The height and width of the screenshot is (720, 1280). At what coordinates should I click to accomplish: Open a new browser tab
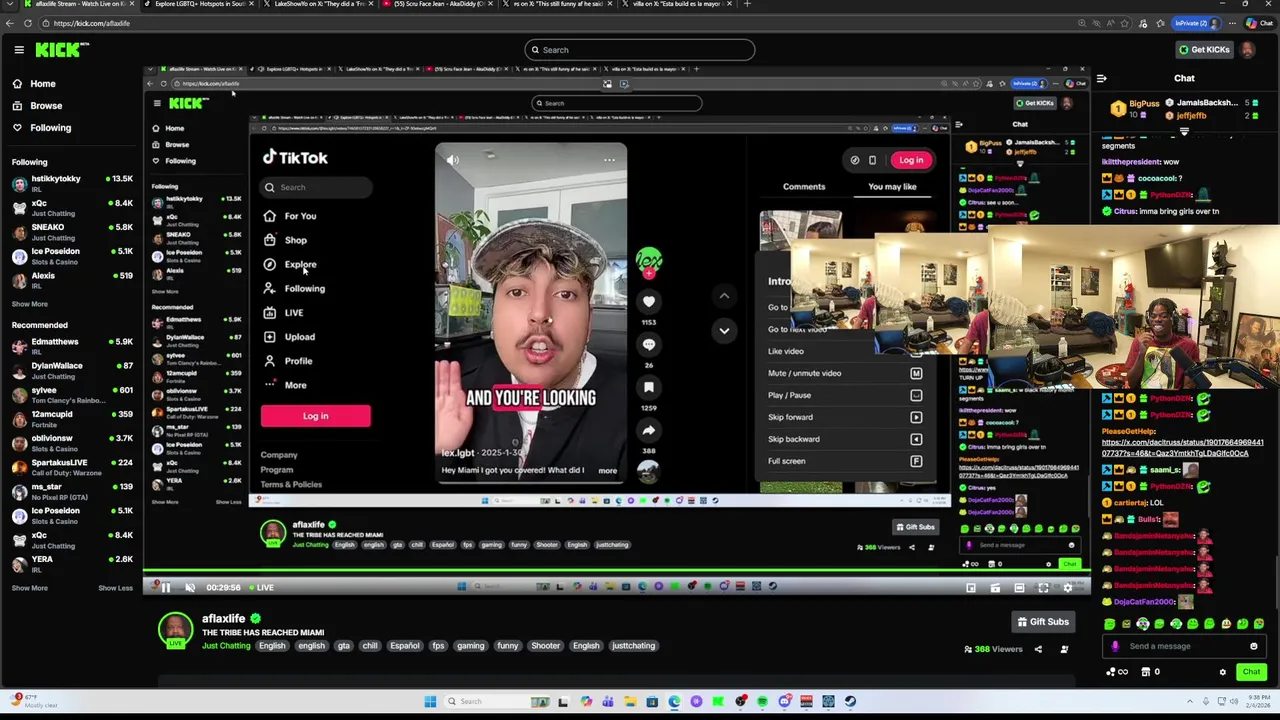746,4
